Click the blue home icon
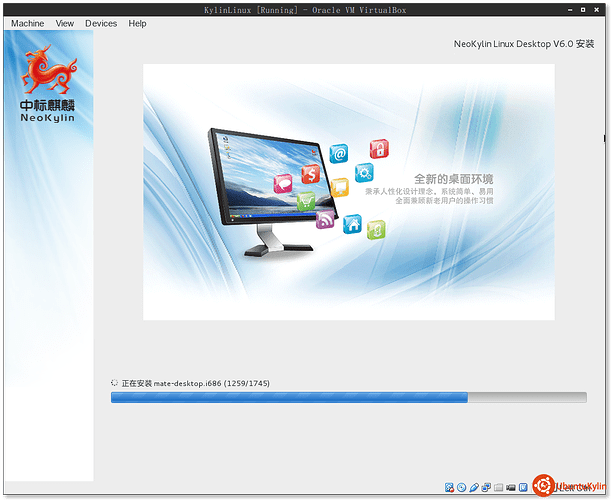The height and width of the screenshot is (500, 611). coord(352,224)
